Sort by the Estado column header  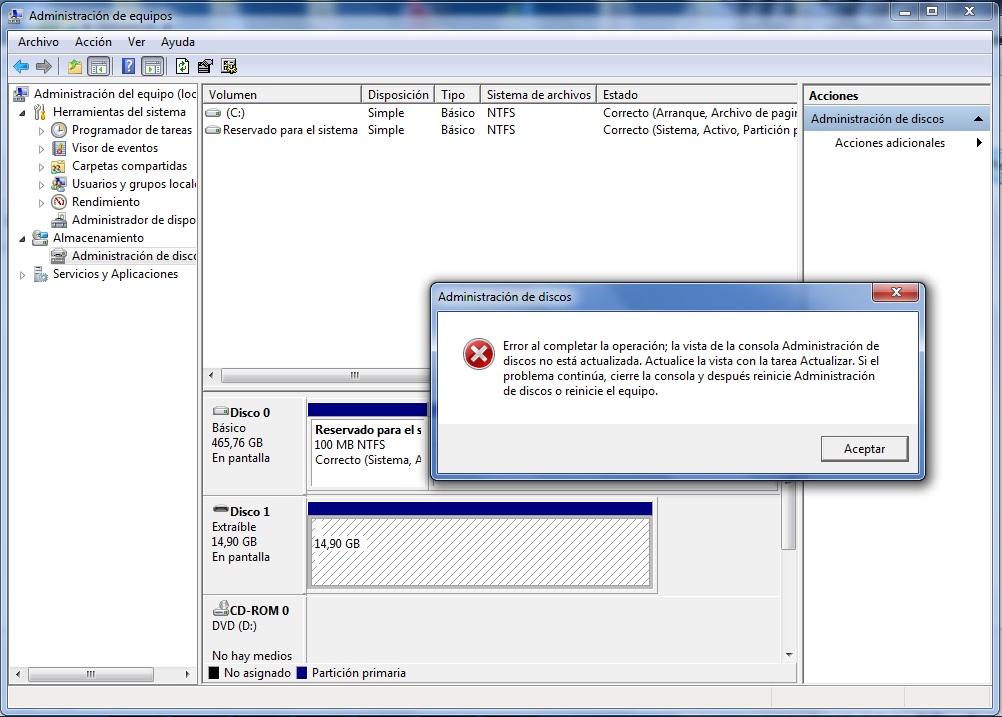tap(697, 95)
